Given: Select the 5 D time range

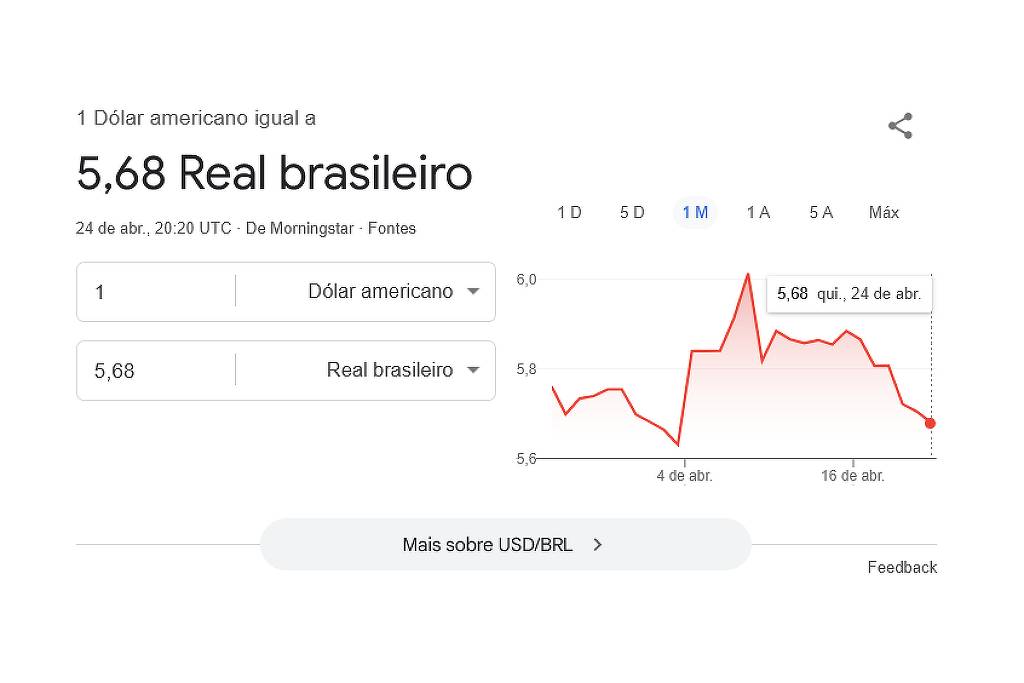Looking at the screenshot, I should pyautogui.click(x=632, y=212).
